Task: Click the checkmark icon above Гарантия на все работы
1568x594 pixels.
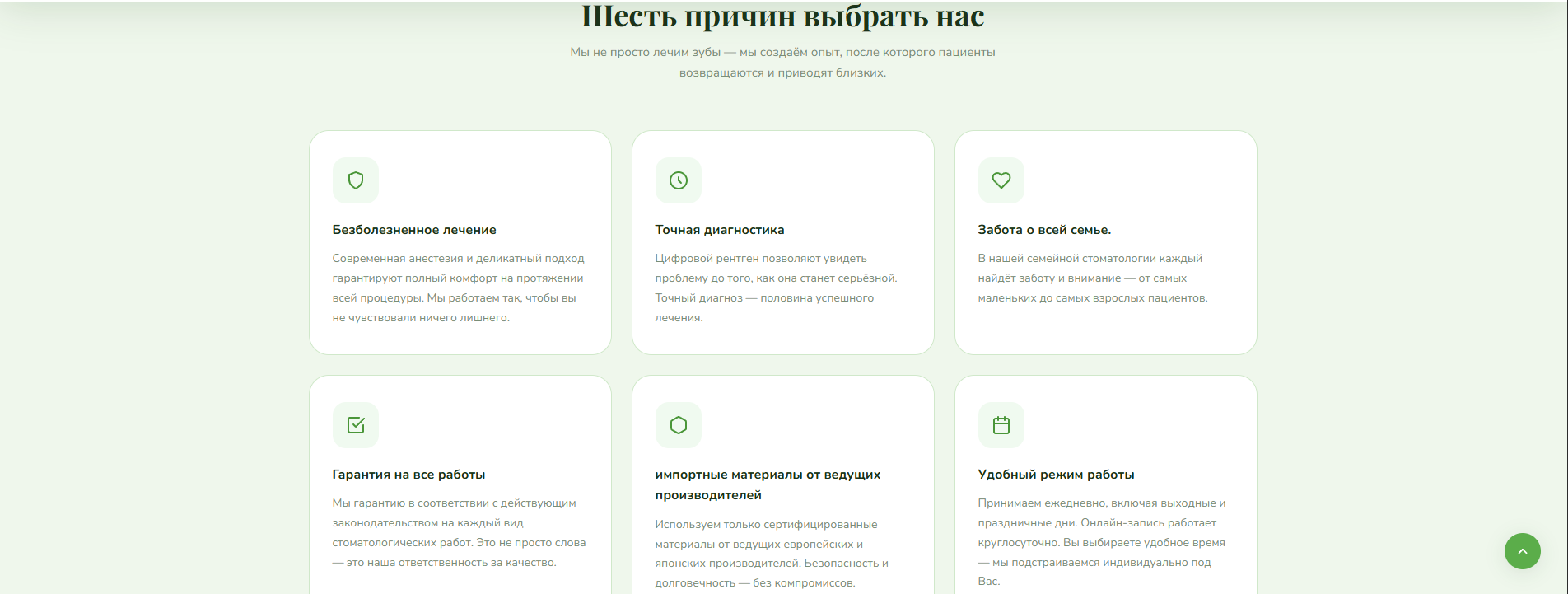Action: [x=356, y=425]
